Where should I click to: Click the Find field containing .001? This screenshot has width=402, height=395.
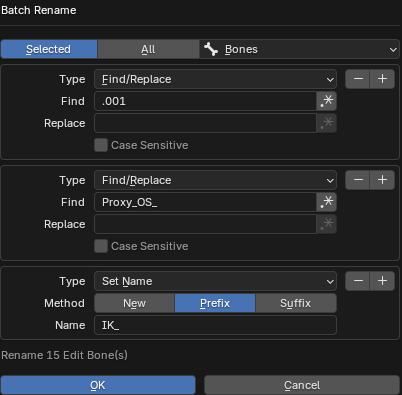point(205,101)
